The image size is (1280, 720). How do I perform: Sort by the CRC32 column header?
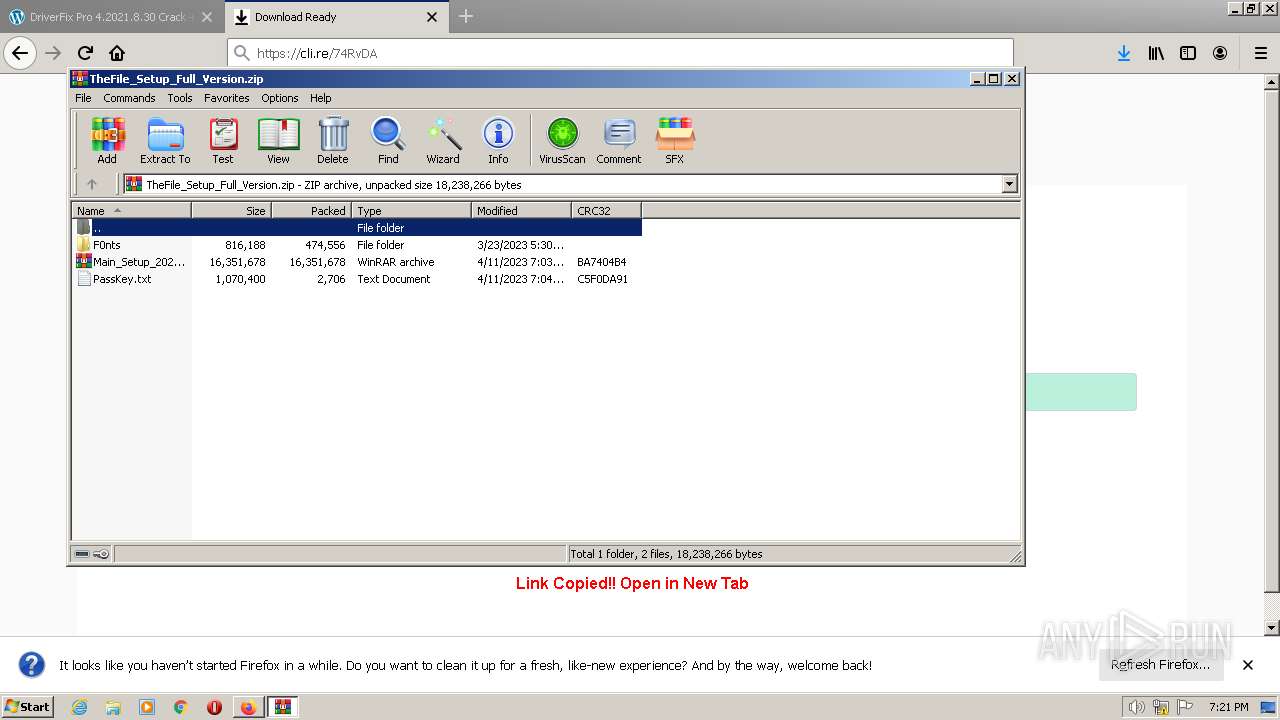(606, 210)
